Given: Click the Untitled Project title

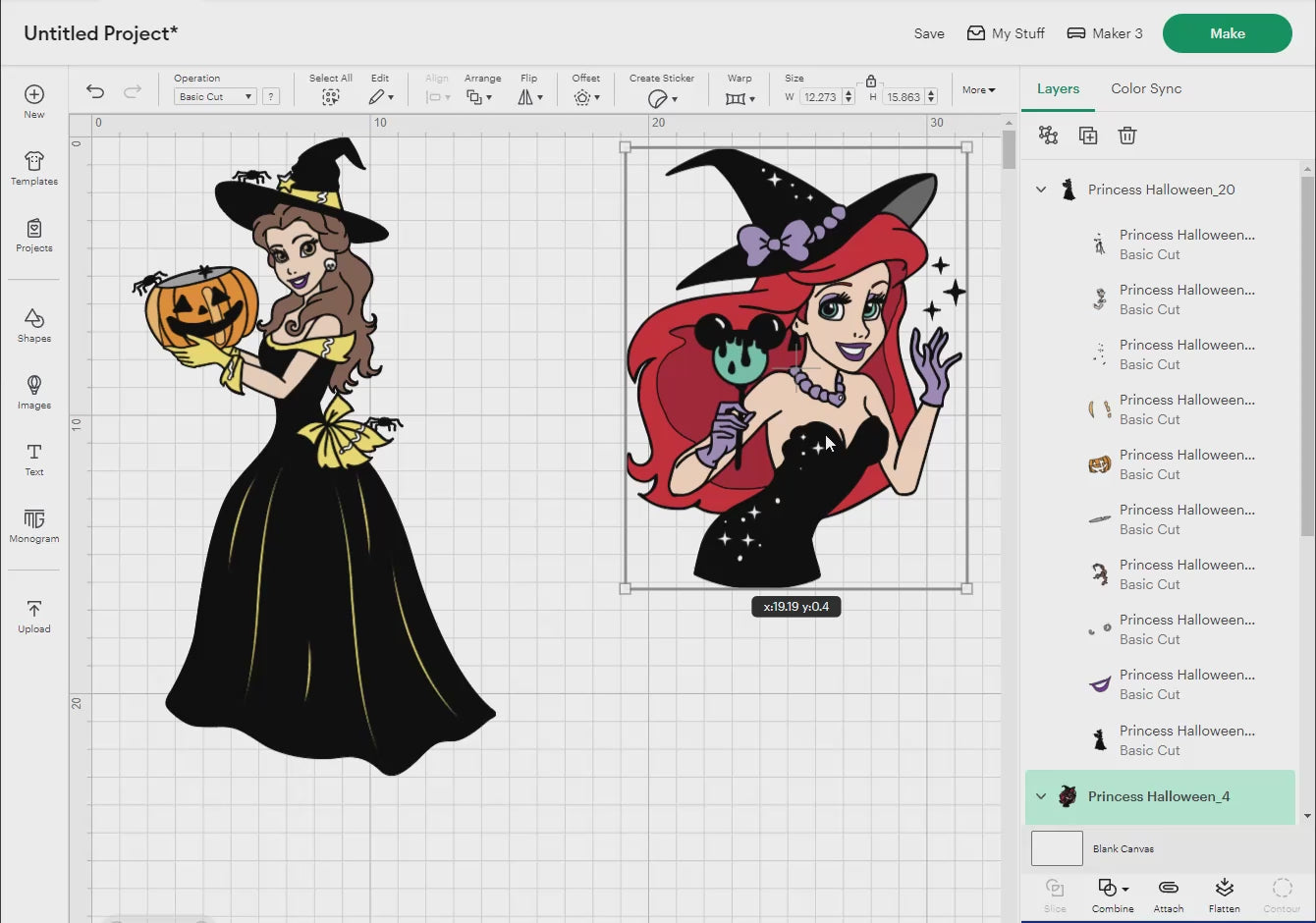Looking at the screenshot, I should pos(101,33).
